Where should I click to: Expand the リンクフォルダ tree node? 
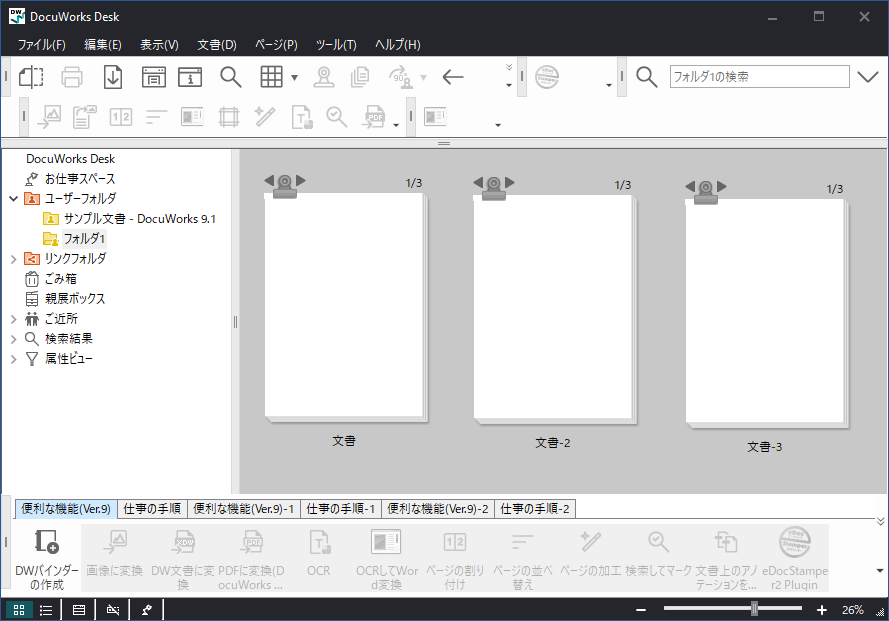(x=14, y=259)
